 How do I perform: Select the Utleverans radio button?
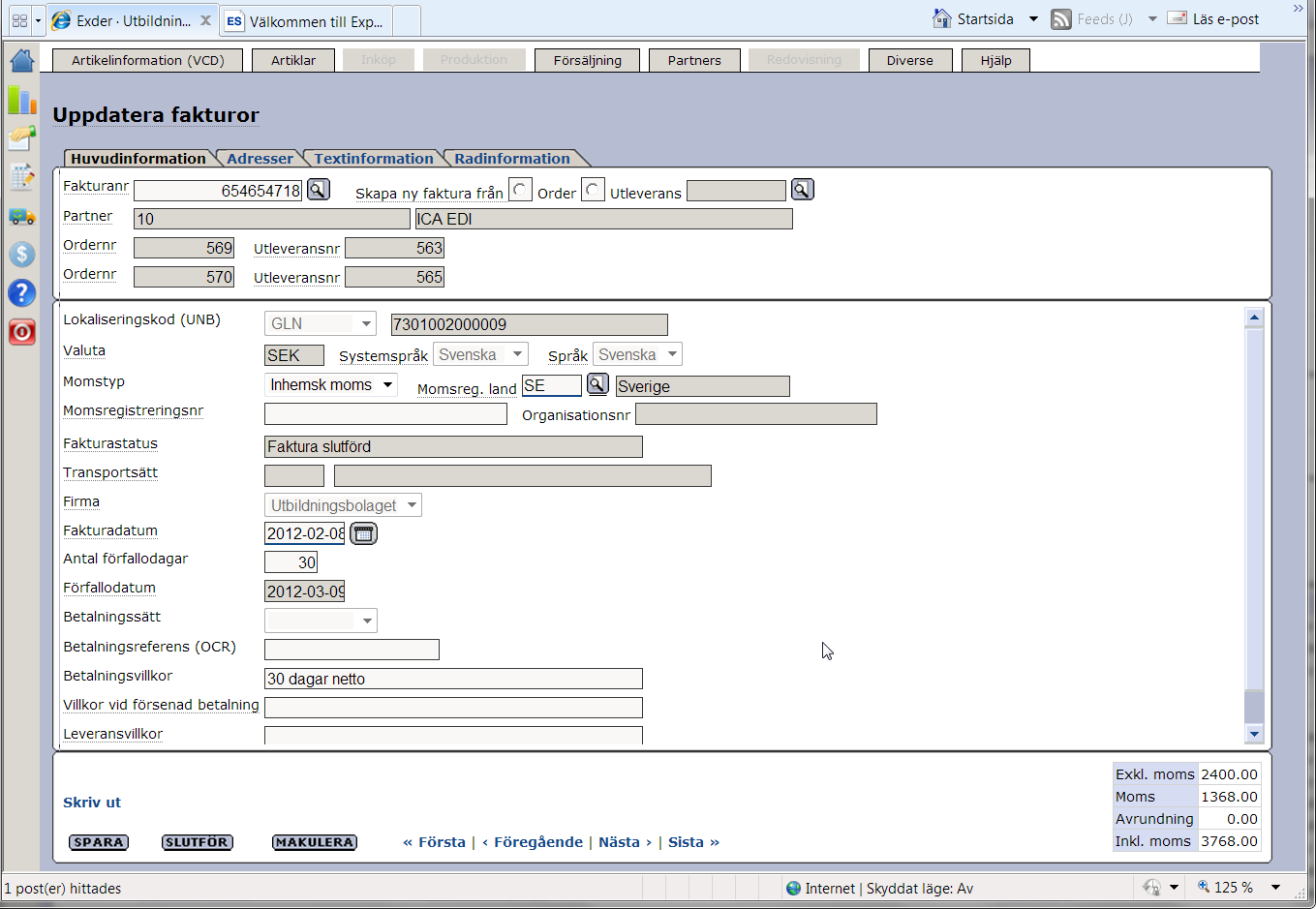(594, 190)
